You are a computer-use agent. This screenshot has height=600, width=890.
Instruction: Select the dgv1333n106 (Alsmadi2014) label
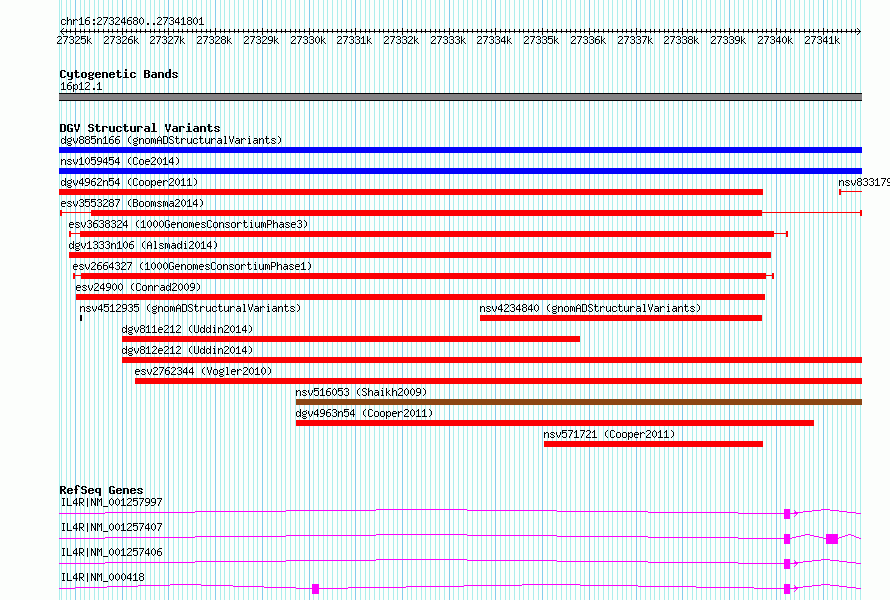143,245
